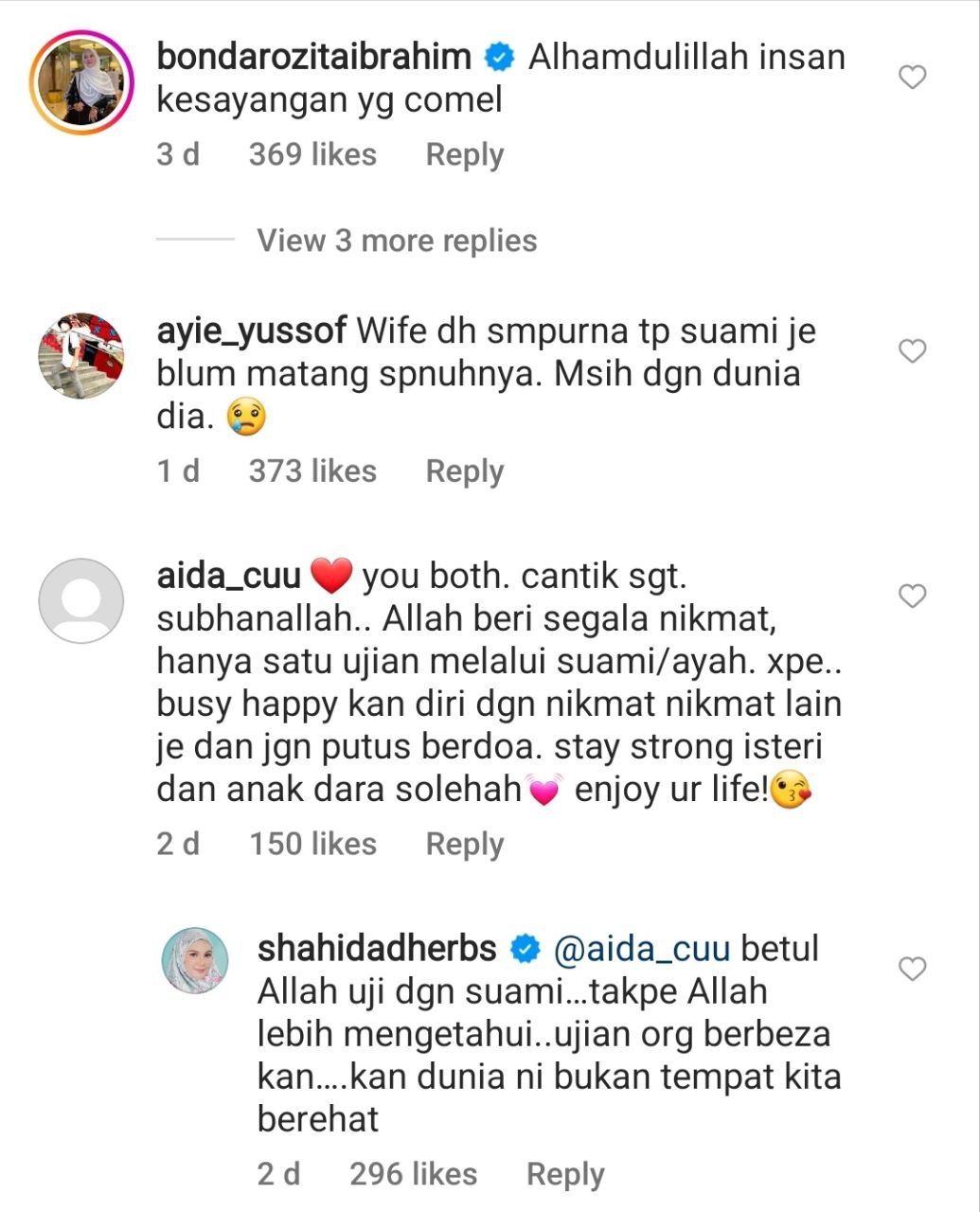Screen dimensions: 980x1212
Task: Open the shahidadherbs username link
Action: point(377,949)
